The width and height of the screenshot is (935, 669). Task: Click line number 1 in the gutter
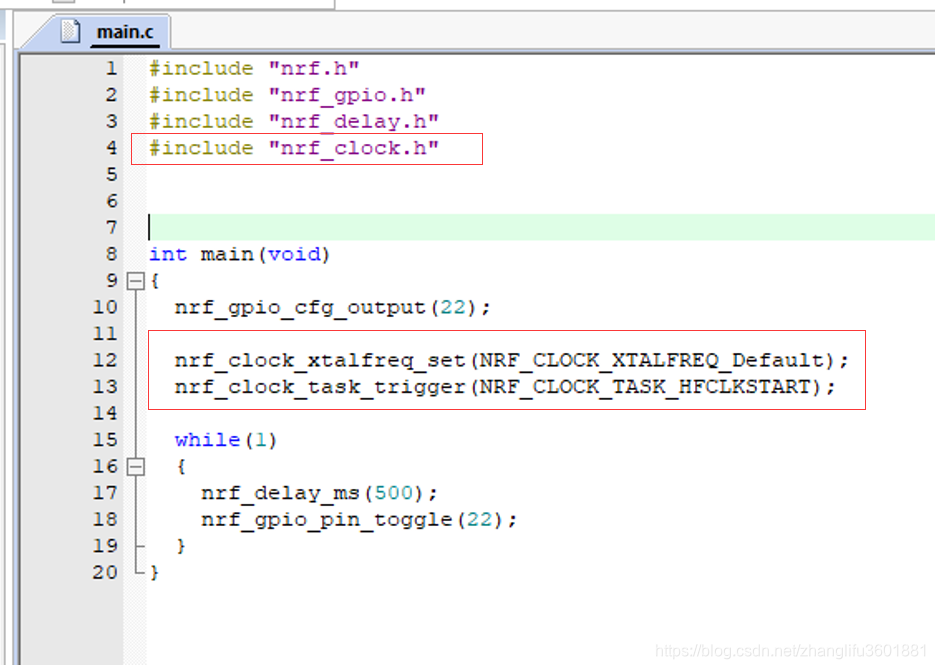coord(112,68)
